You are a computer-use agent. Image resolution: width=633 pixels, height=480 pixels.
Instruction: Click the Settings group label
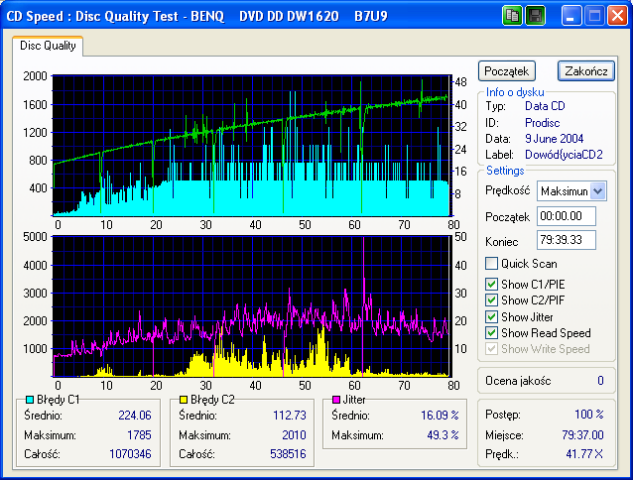505,171
